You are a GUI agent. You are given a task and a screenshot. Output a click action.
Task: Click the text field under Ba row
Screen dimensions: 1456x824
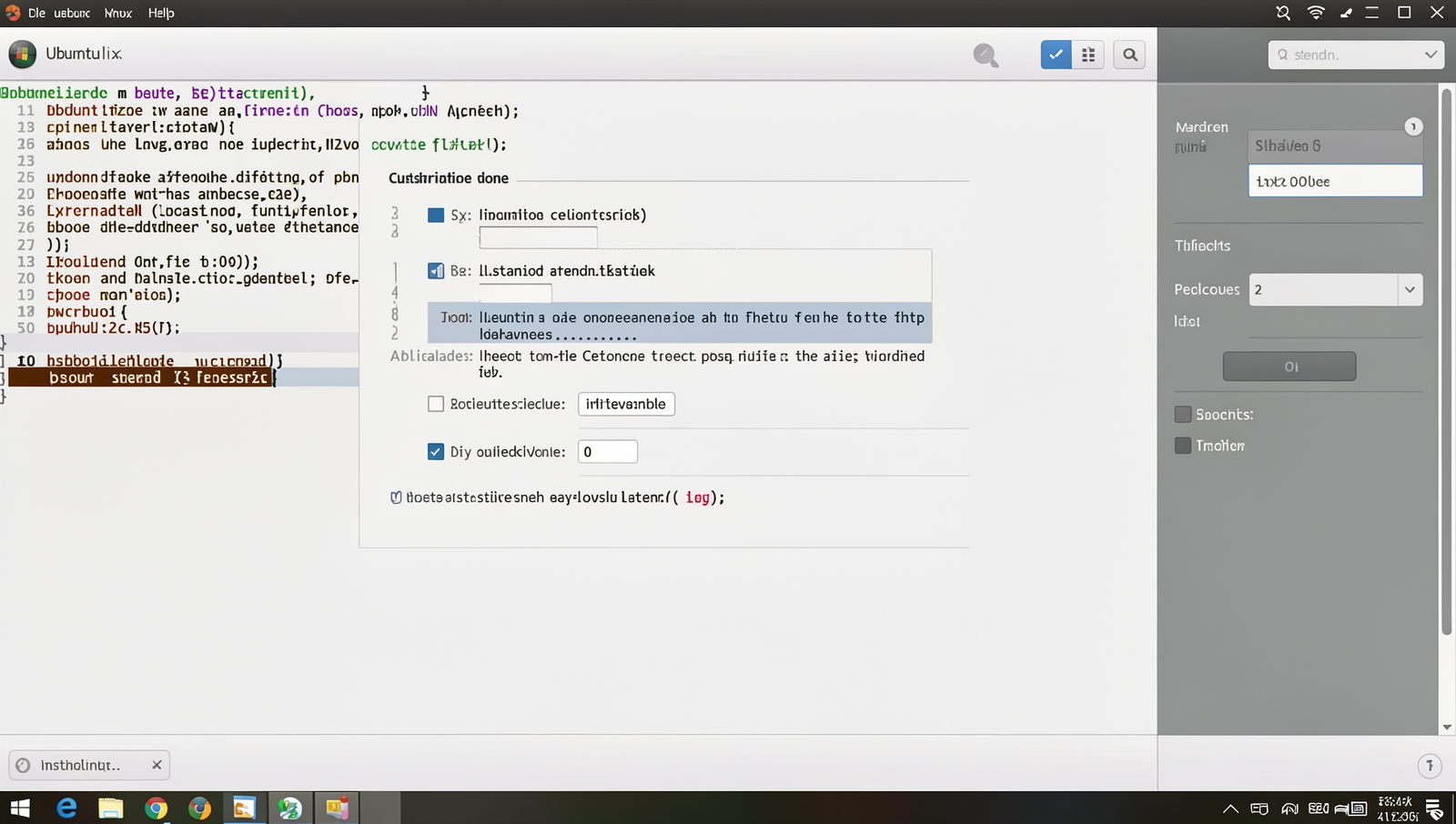click(x=515, y=293)
